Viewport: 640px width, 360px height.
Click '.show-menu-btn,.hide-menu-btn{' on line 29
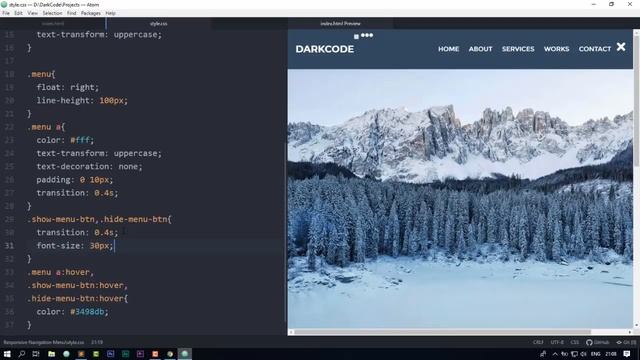pos(100,219)
